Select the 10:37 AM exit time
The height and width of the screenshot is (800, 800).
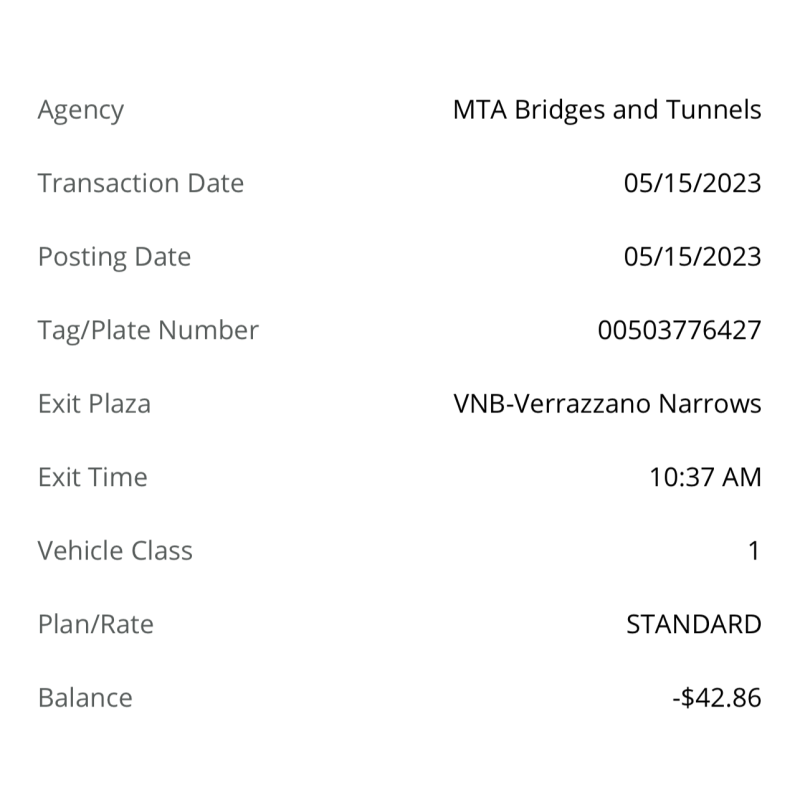coord(706,477)
